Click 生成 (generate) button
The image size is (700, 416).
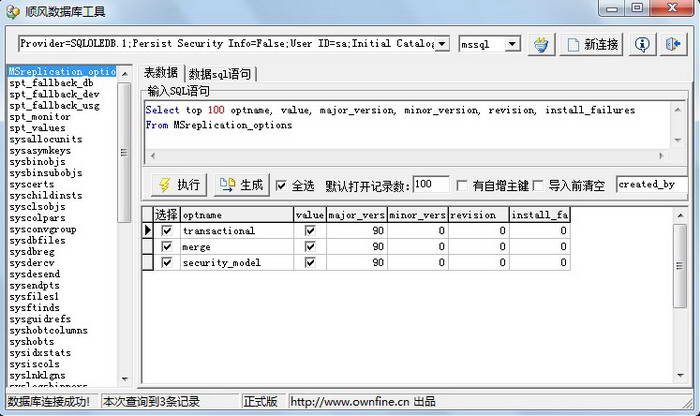[241, 185]
